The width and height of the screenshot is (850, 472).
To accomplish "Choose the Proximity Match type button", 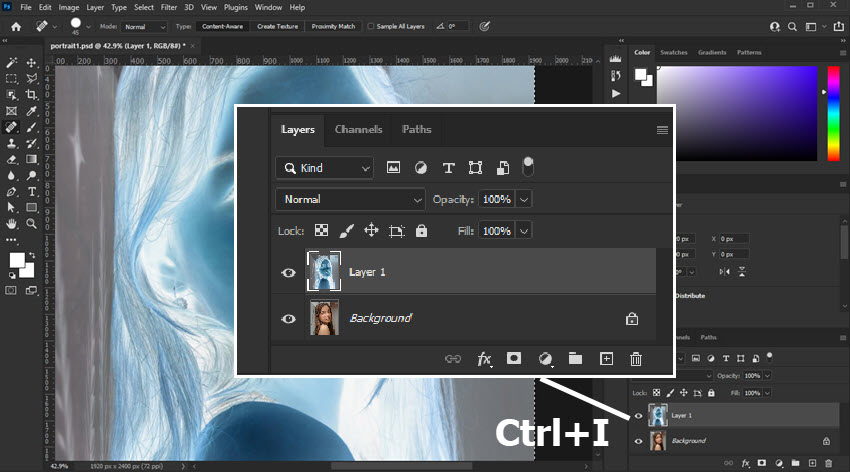I will 333,27.
